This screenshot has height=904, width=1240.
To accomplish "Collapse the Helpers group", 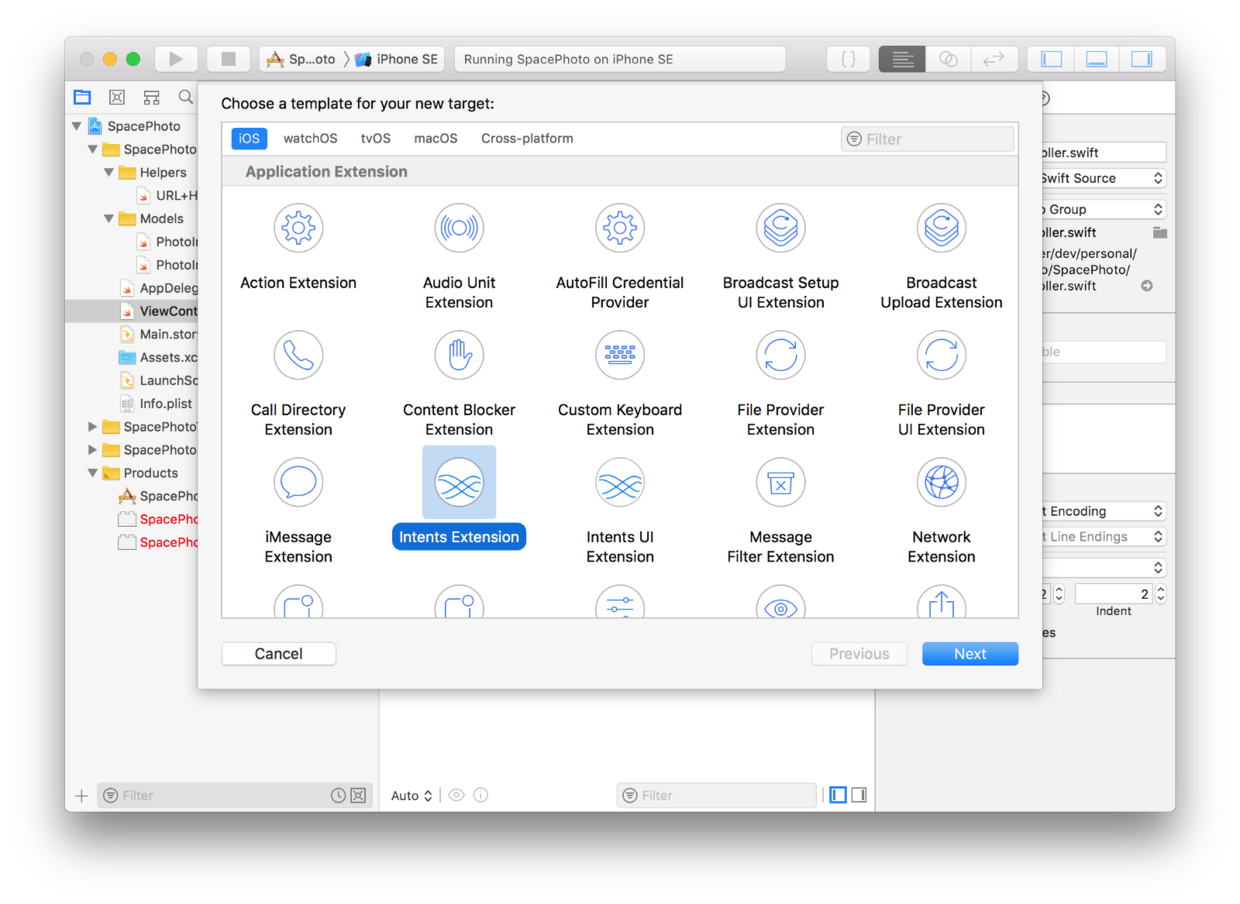I will click(109, 172).
